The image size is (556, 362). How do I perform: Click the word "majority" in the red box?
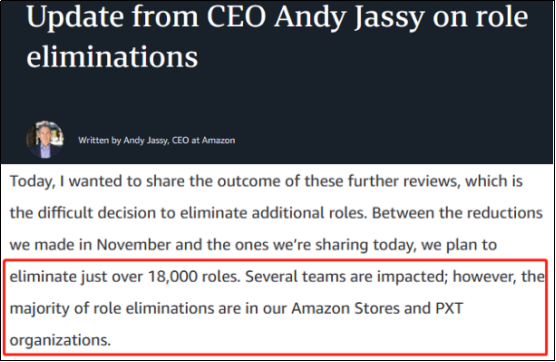click(39, 309)
